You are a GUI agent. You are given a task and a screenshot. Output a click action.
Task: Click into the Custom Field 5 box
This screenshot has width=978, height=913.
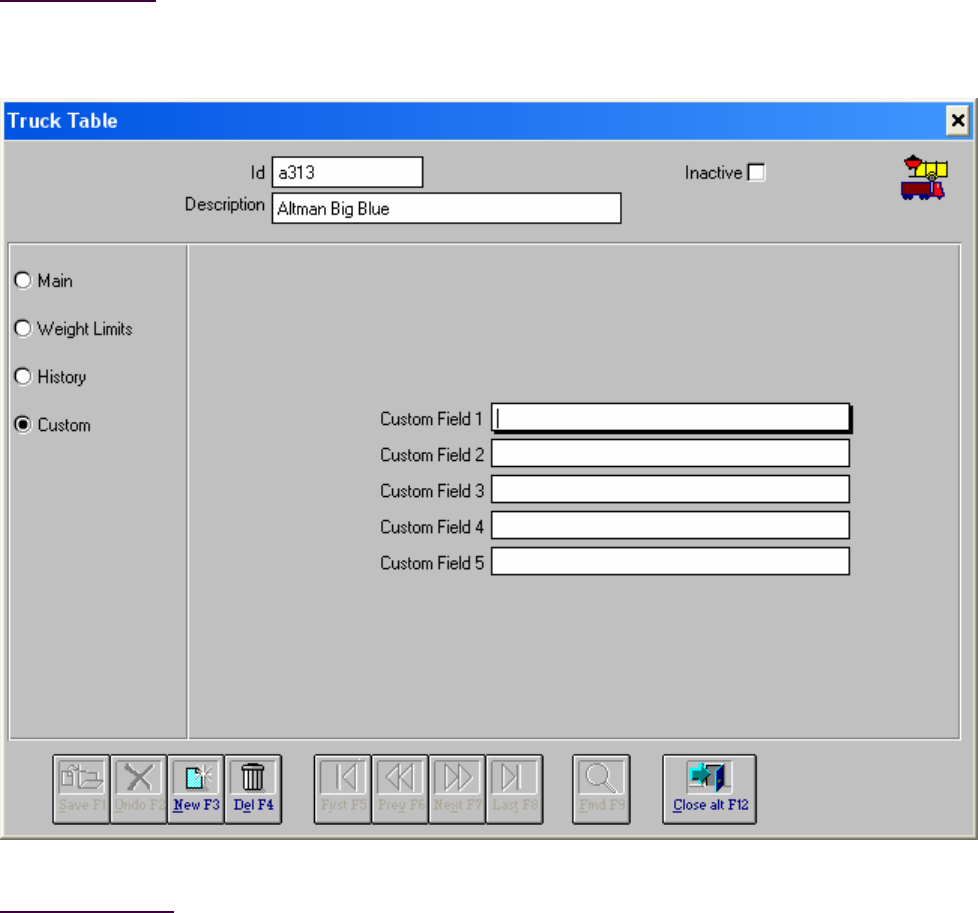click(x=671, y=561)
